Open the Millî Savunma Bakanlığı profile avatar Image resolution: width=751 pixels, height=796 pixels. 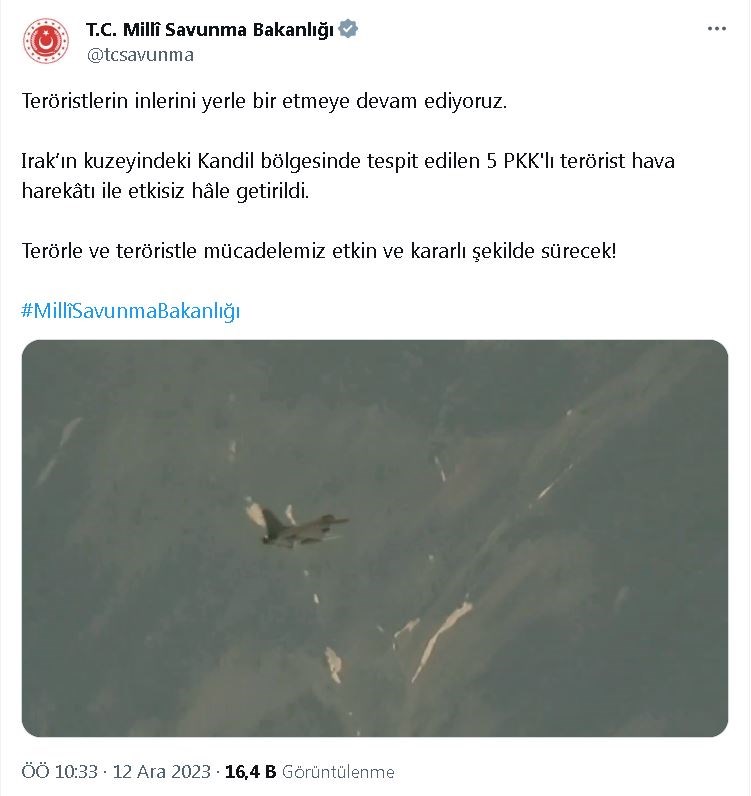(46, 41)
